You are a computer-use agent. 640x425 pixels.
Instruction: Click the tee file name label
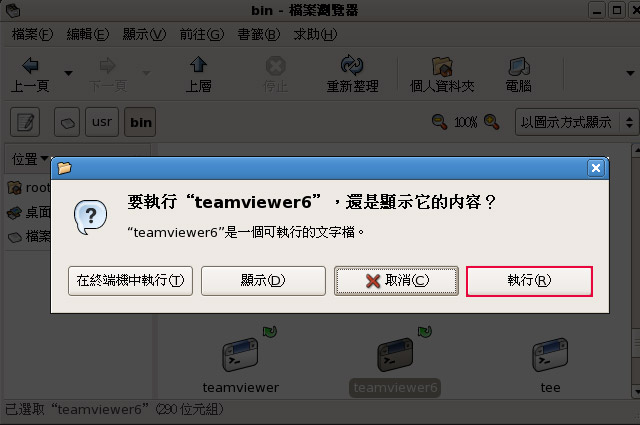551,387
